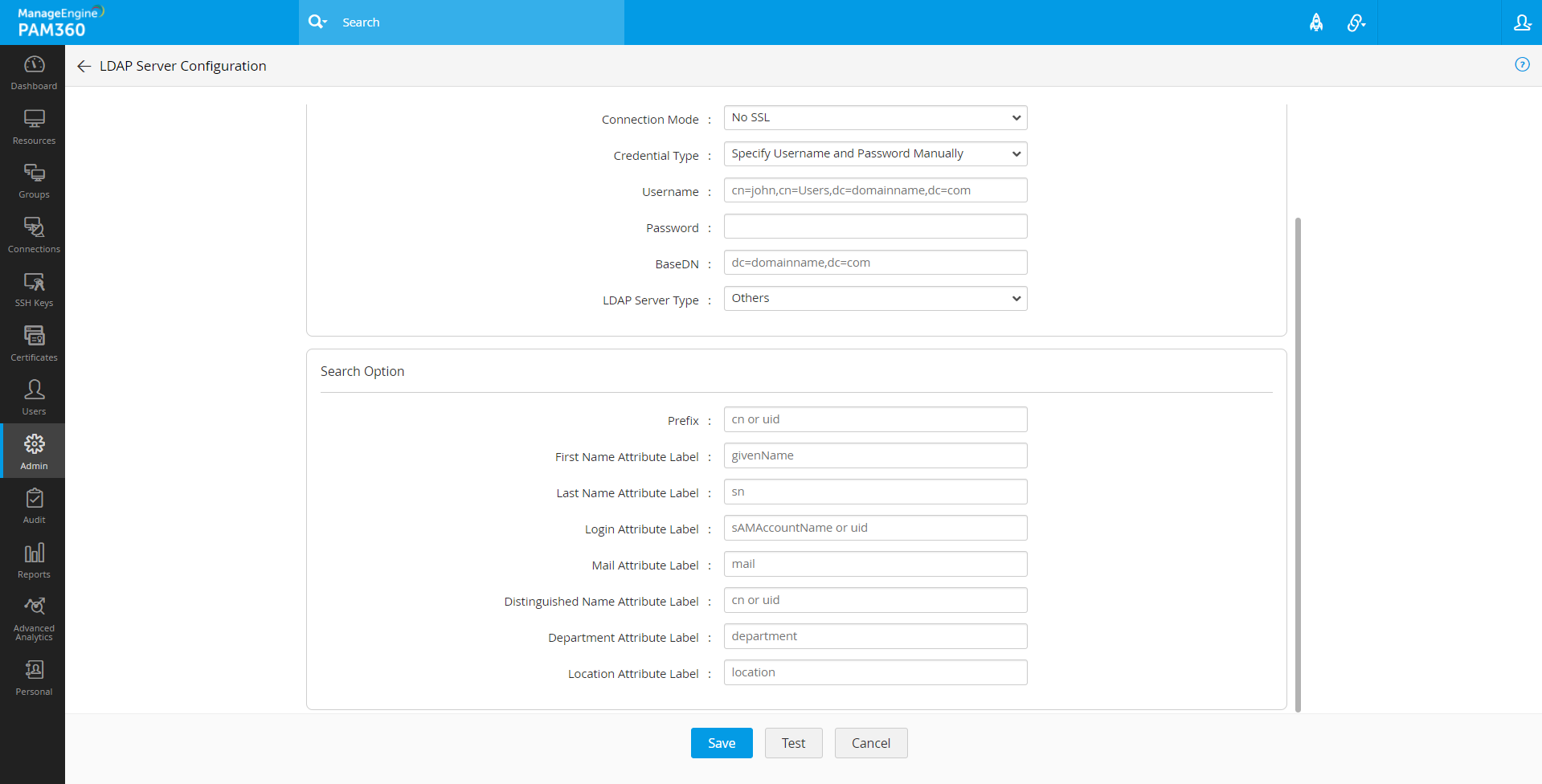Open the Advanced Analytics section

[34, 619]
